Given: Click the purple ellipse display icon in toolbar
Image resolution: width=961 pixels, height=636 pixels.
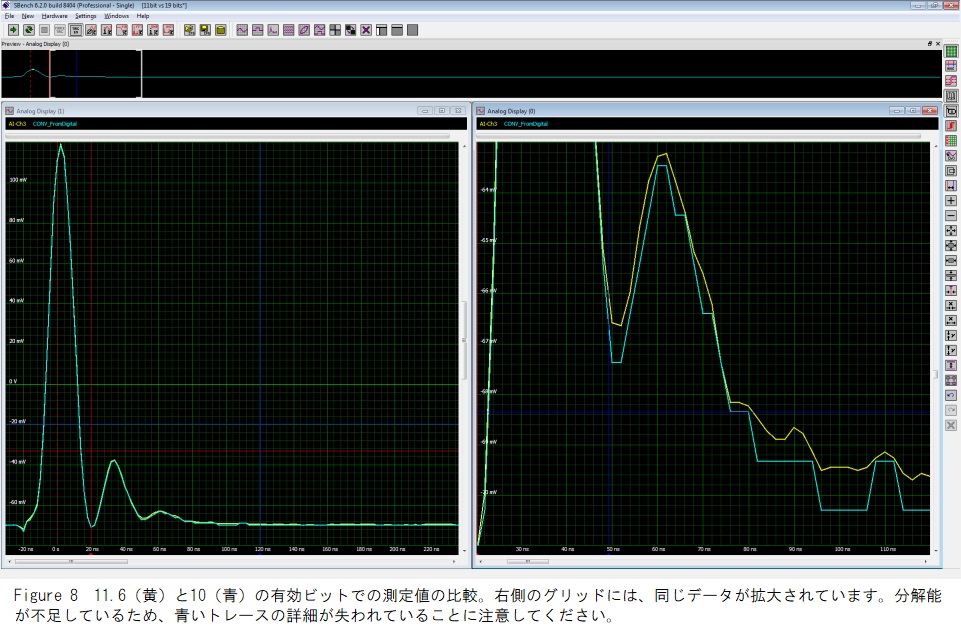Looking at the screenshot, I should coord(304,30).
